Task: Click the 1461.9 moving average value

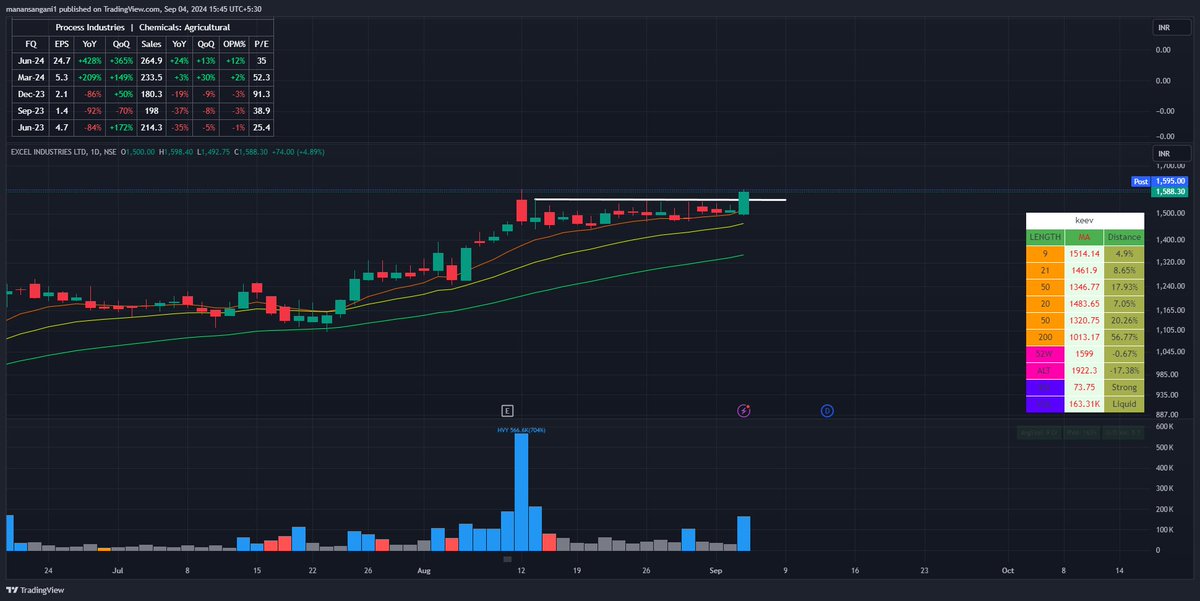Action: [1084, 270]
